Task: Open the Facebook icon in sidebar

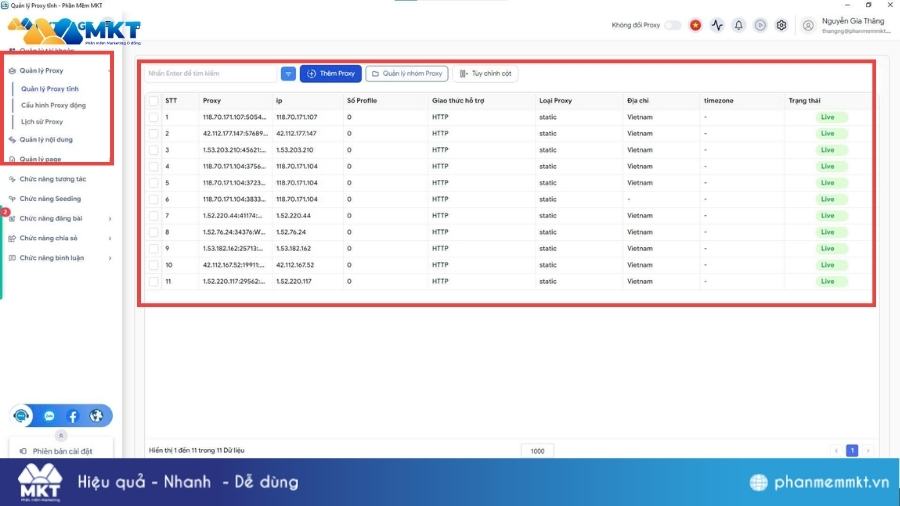Action: [73, 416]
